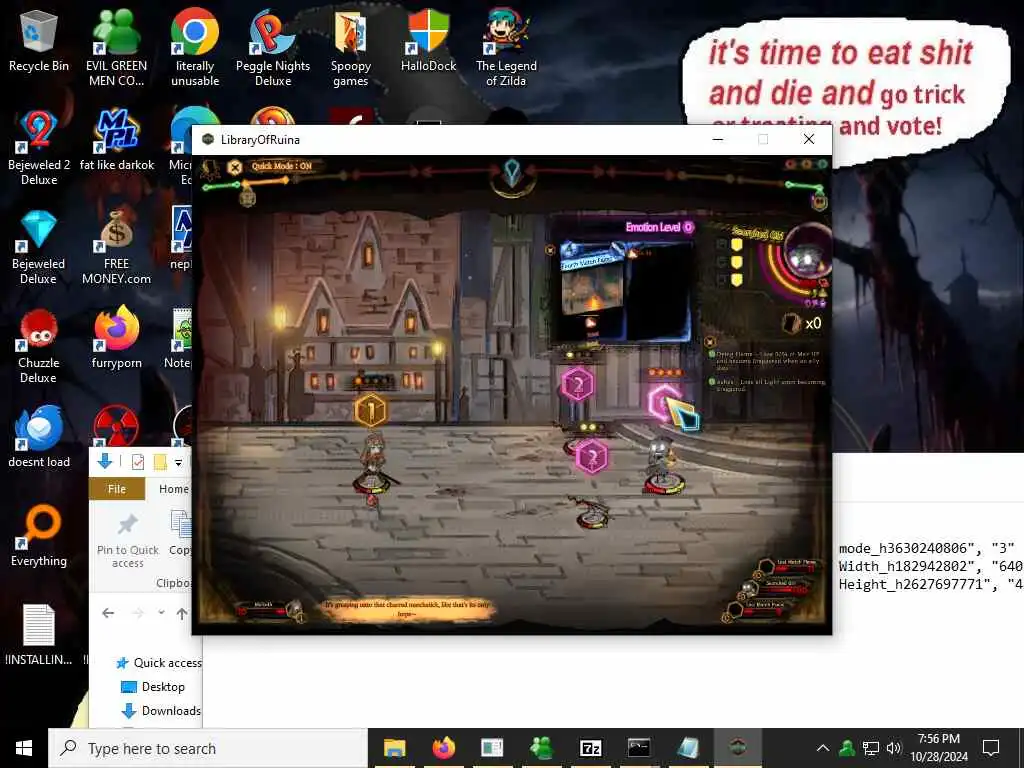Screen dimensions: 1024x768
Task: Open the recent locations dropdown in Explorer
Action: pyautogui.click(x=161, y=613)
